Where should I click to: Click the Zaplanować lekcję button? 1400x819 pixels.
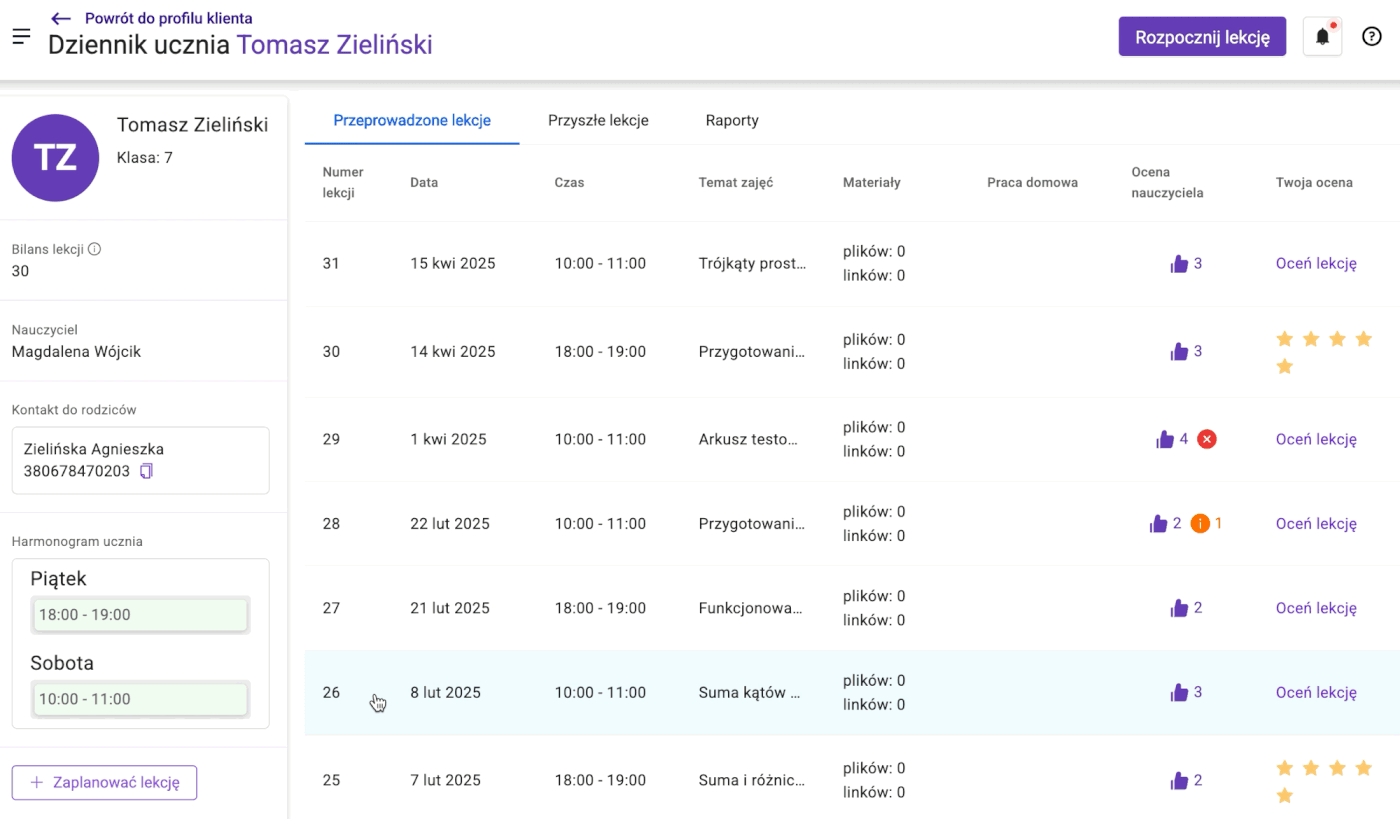(104, 783)
